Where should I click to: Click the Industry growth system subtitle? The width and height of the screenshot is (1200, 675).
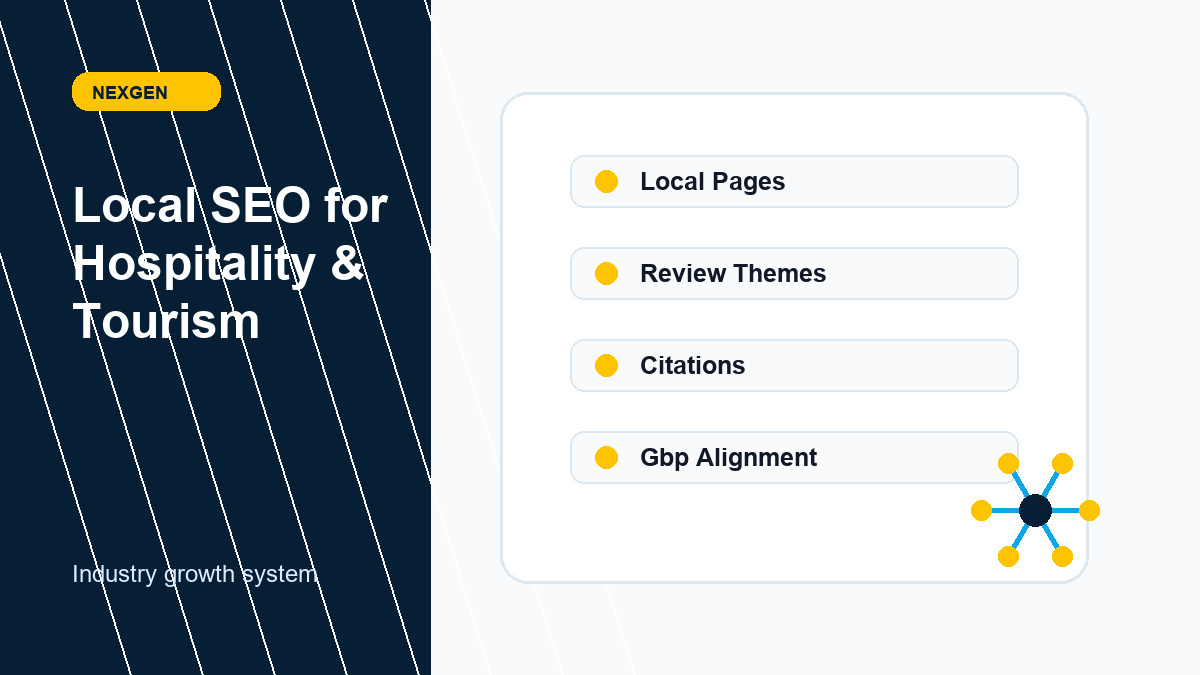pyautogui.click(x=195, y=575)
